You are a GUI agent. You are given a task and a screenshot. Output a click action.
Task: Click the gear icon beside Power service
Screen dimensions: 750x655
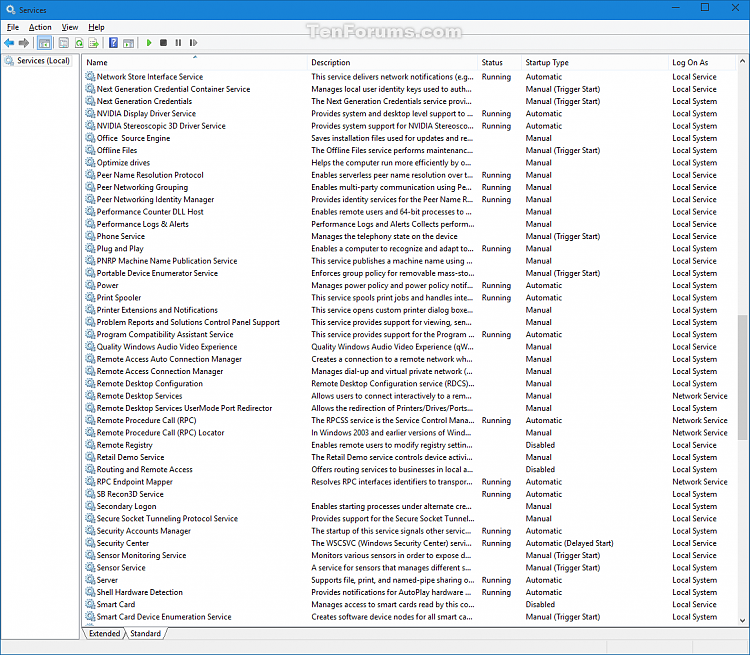click(90, 285)
